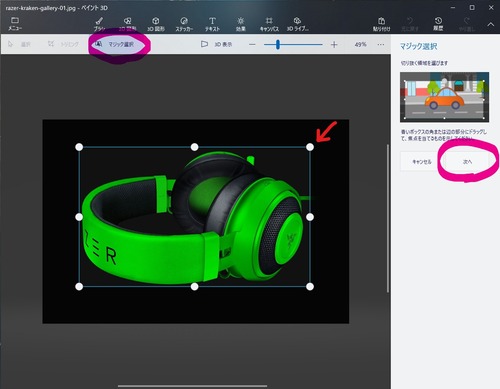Viewport: 500px width, 389px height.
Task: Click the 次へ next button
Action: tap(467, 162)
